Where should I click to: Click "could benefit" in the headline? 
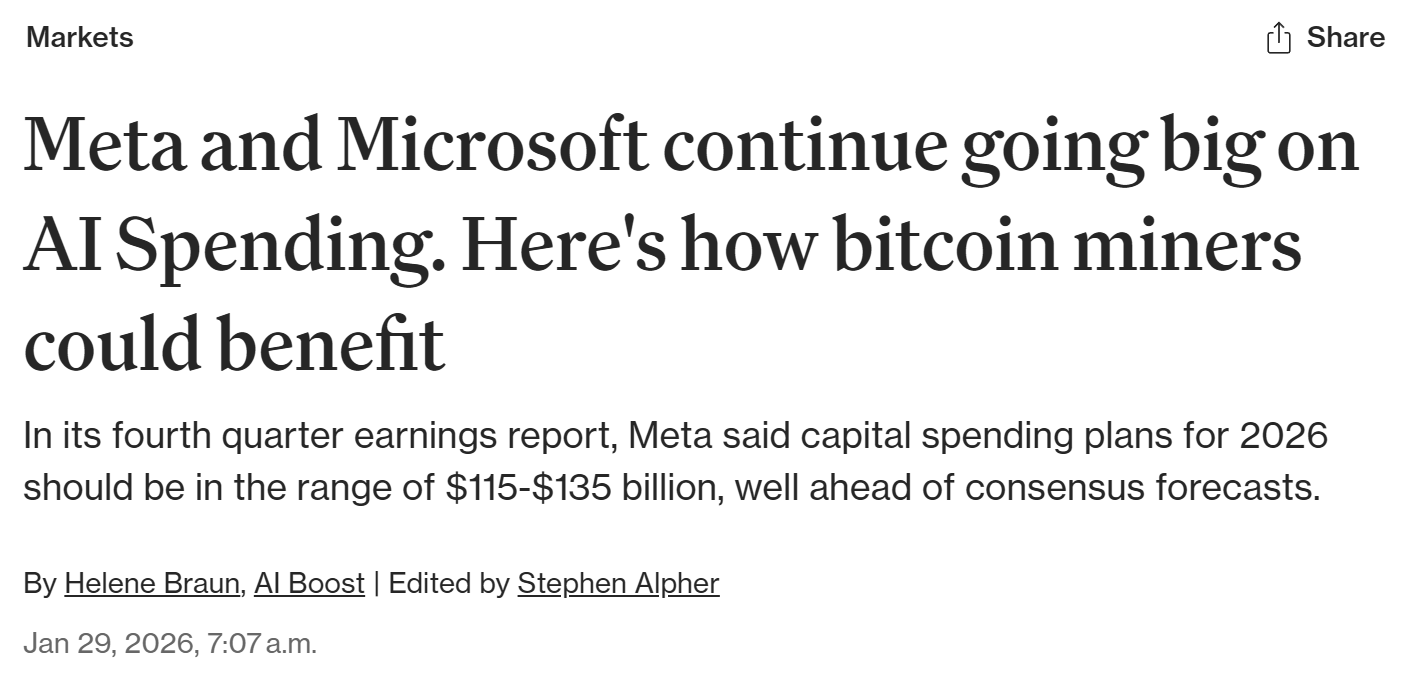(234, 344)
